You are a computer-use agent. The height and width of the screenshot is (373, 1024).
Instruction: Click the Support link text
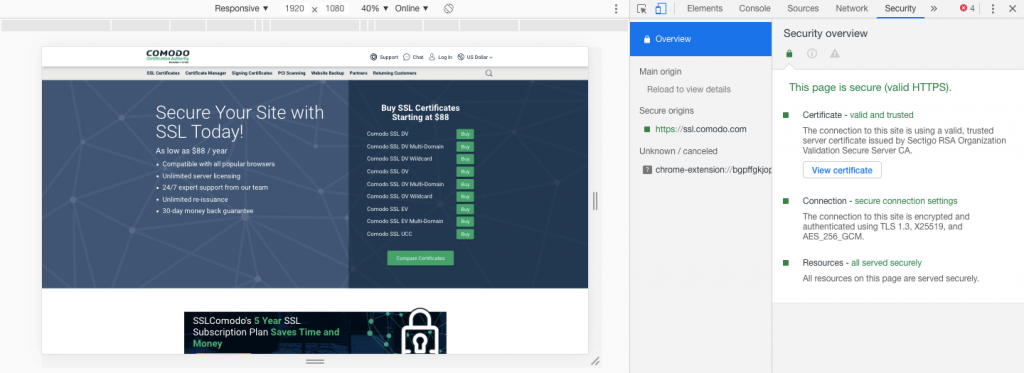(x=389, y=57)
